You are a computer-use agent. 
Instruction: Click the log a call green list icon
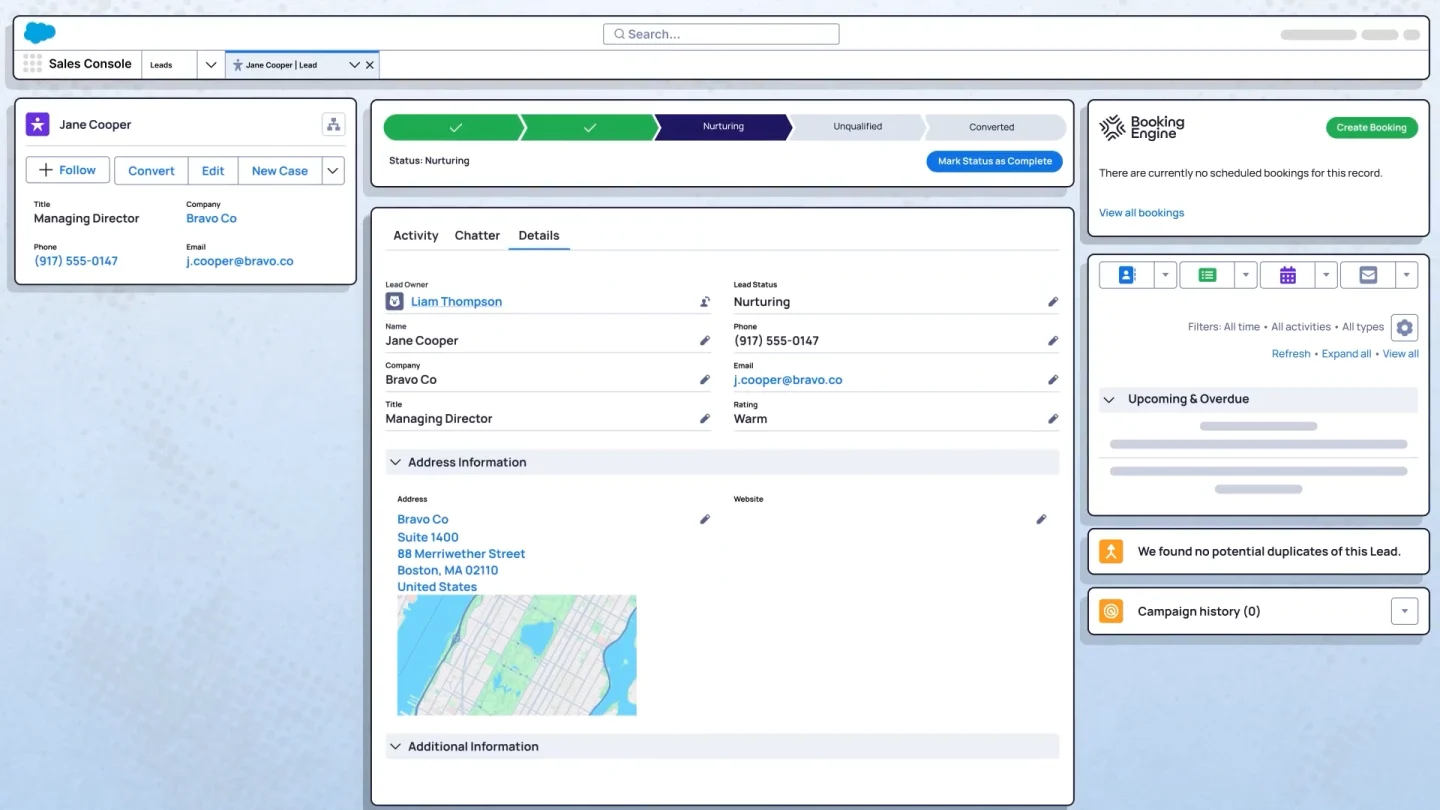pos(1207,275)
